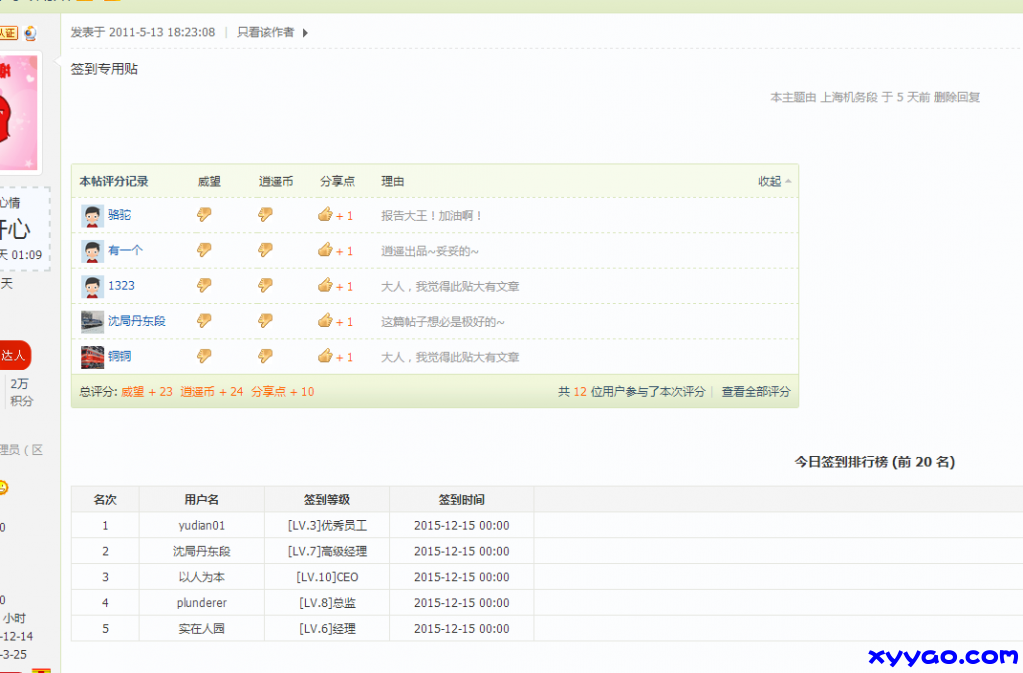Click the 沈局丹东段 username in the rating list

click(134, 320)
